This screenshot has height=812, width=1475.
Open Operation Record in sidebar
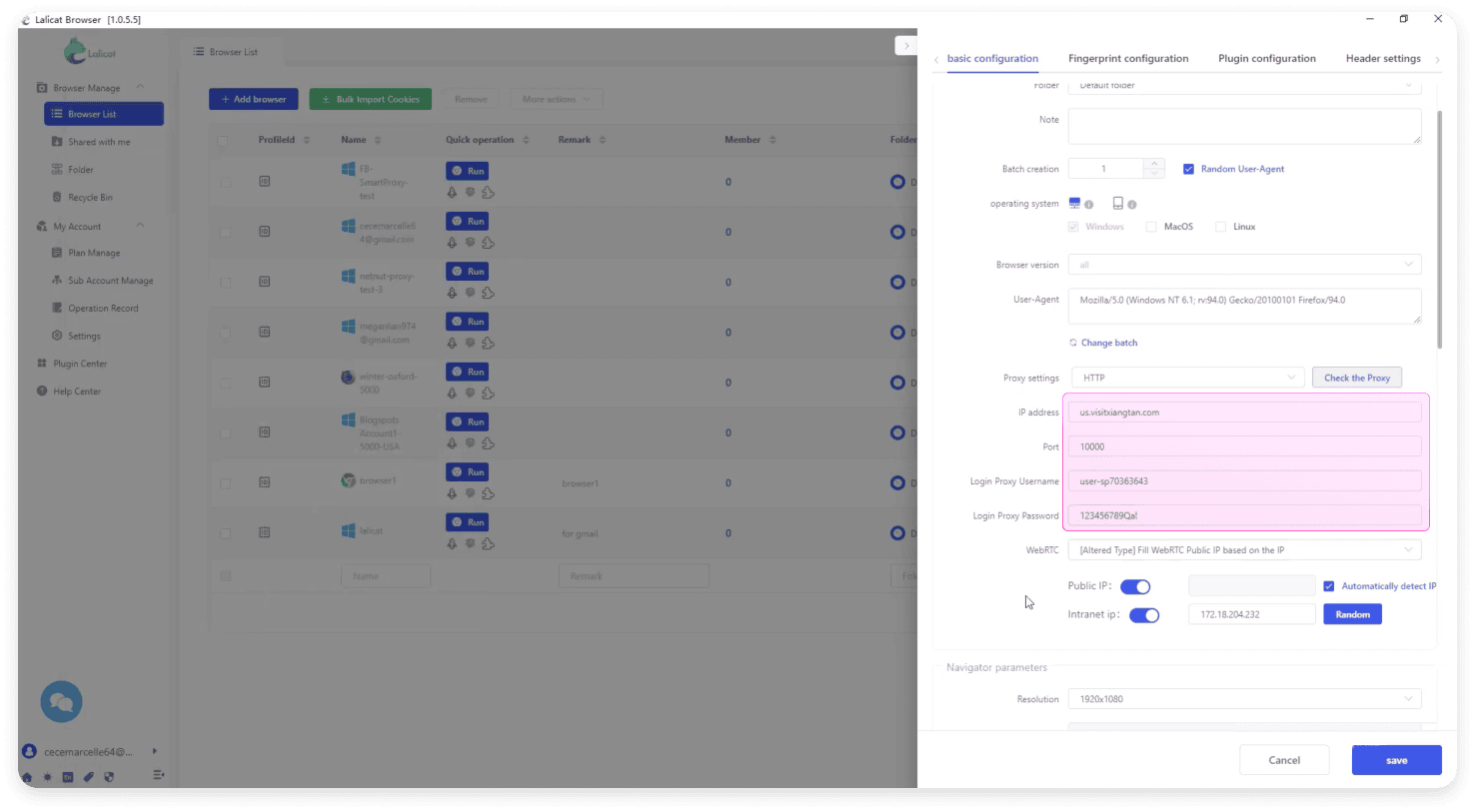coord(103,309)
